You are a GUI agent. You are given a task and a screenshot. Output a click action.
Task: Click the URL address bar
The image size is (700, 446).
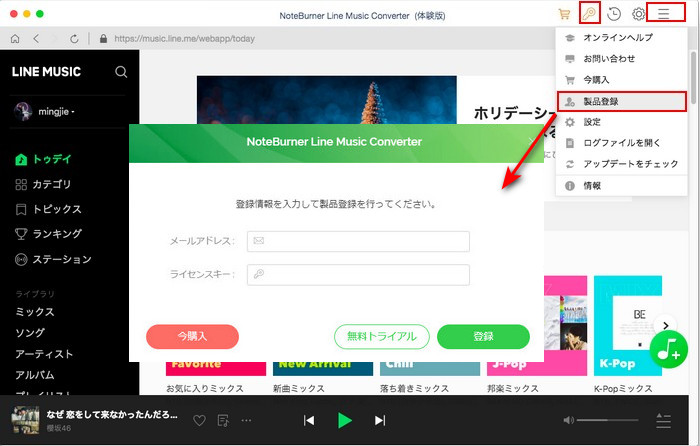[185, 39]
